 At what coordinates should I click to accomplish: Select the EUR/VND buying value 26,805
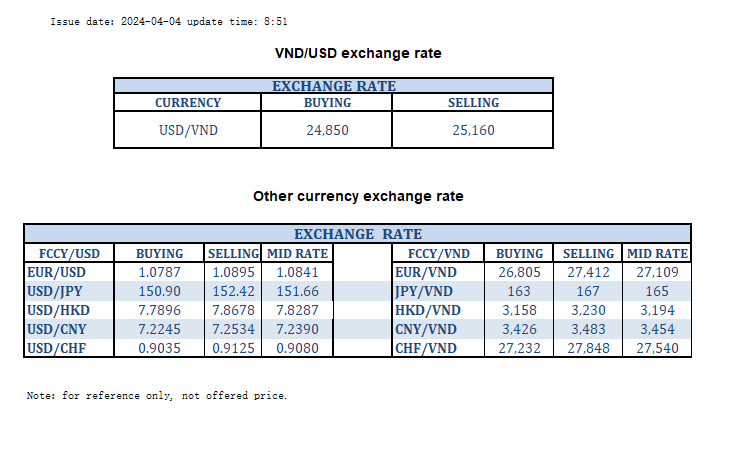point(519,270)
